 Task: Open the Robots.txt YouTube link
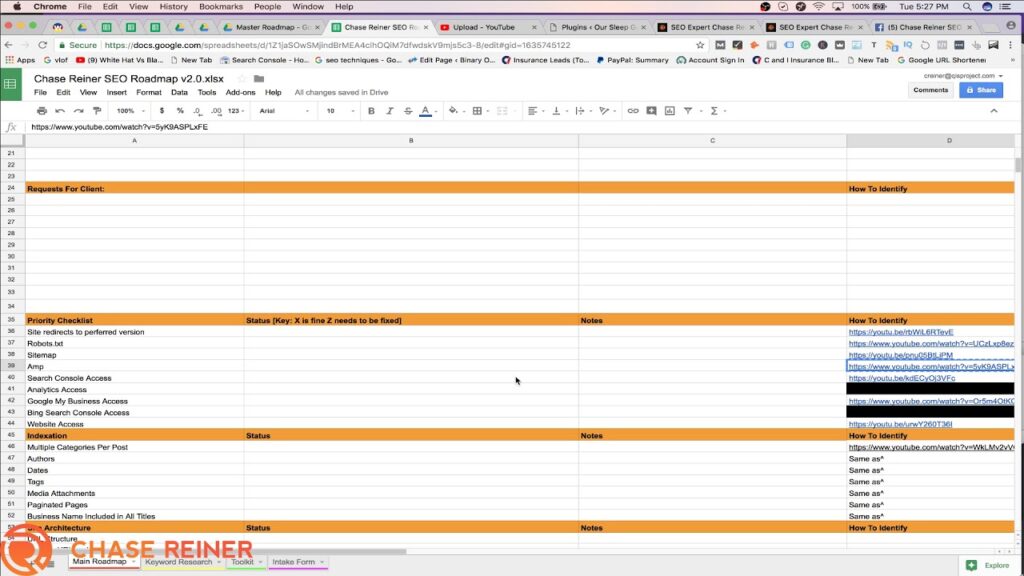tap(931, 344)
